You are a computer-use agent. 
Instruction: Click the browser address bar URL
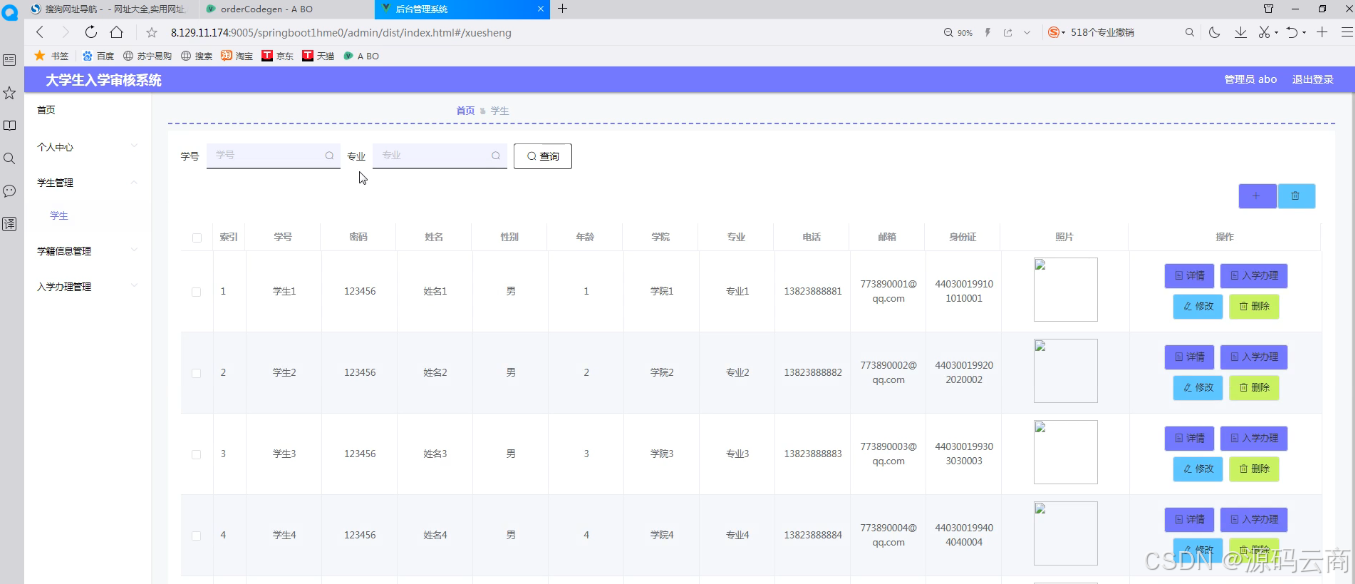(341, 32)
